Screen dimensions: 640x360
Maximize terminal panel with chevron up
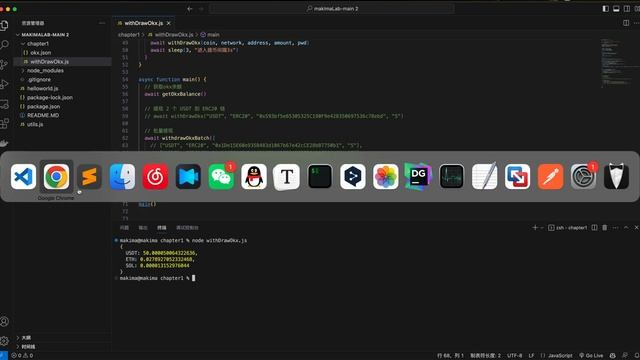pyautogui.click(x=626, y=227)
